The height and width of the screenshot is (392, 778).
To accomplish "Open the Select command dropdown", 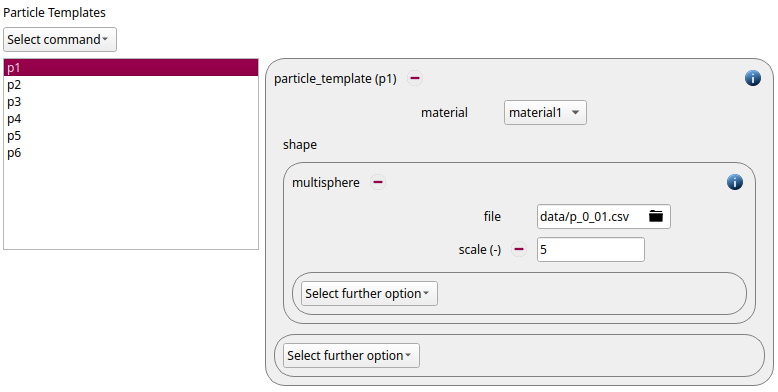I will 60,40.
